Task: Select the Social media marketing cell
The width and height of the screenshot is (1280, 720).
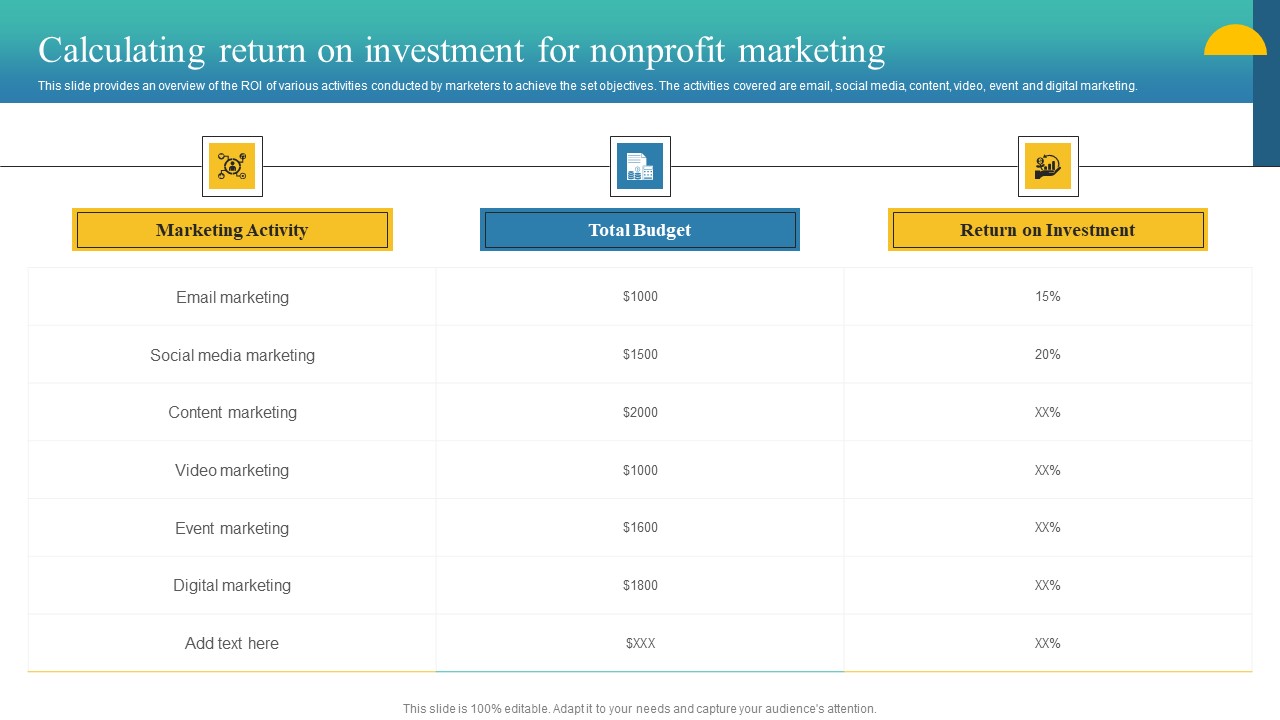Action: coord(232,355)
